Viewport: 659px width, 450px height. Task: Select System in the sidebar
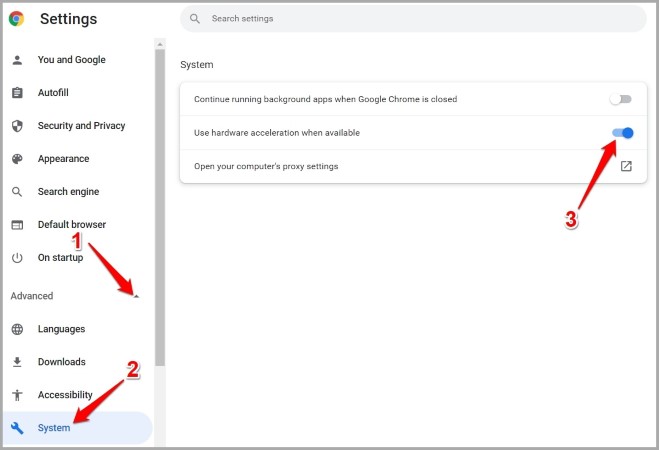(78, 428)
